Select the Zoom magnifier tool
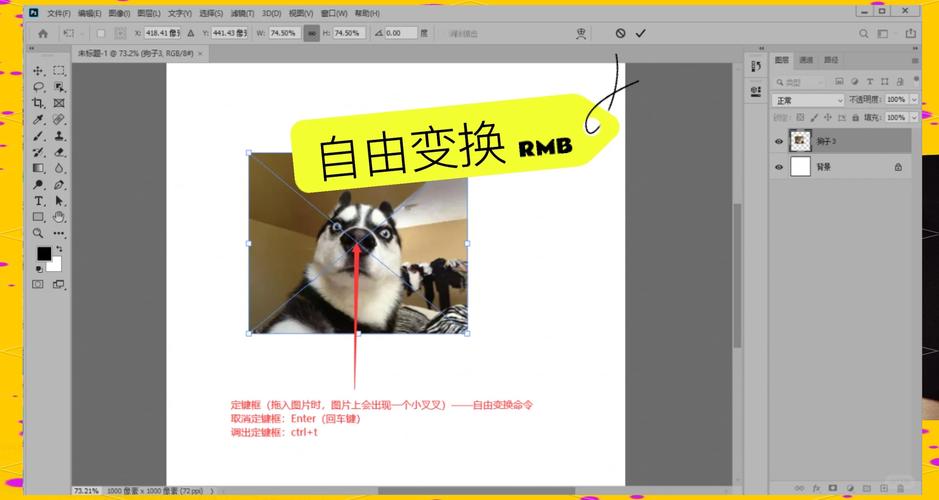 click(x=38, y=233)
